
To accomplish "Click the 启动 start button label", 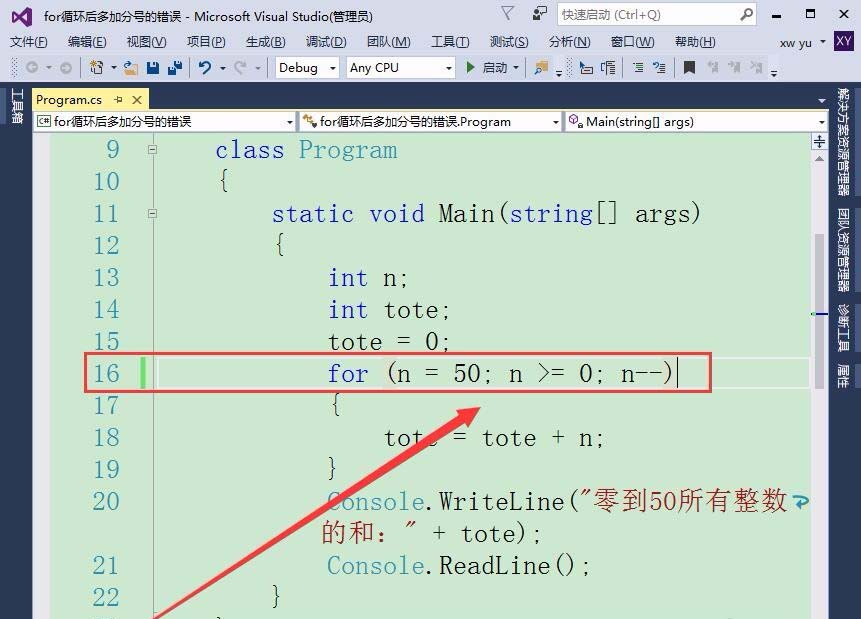I will click(x=494, y=68).
